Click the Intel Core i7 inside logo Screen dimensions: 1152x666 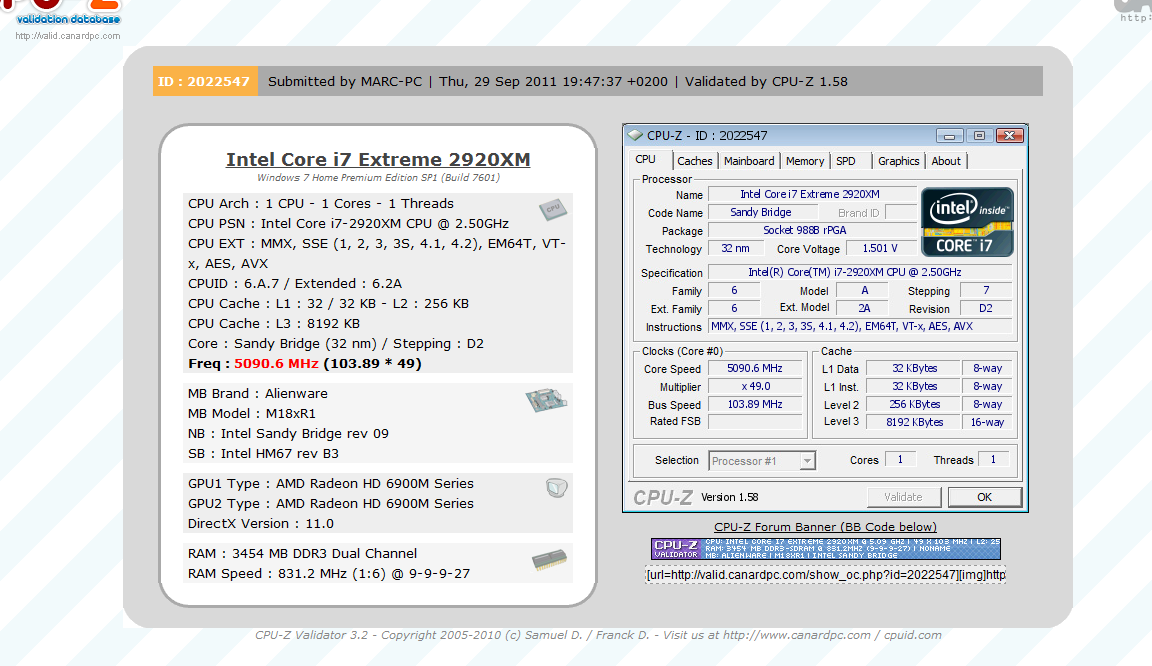[967, 222]
